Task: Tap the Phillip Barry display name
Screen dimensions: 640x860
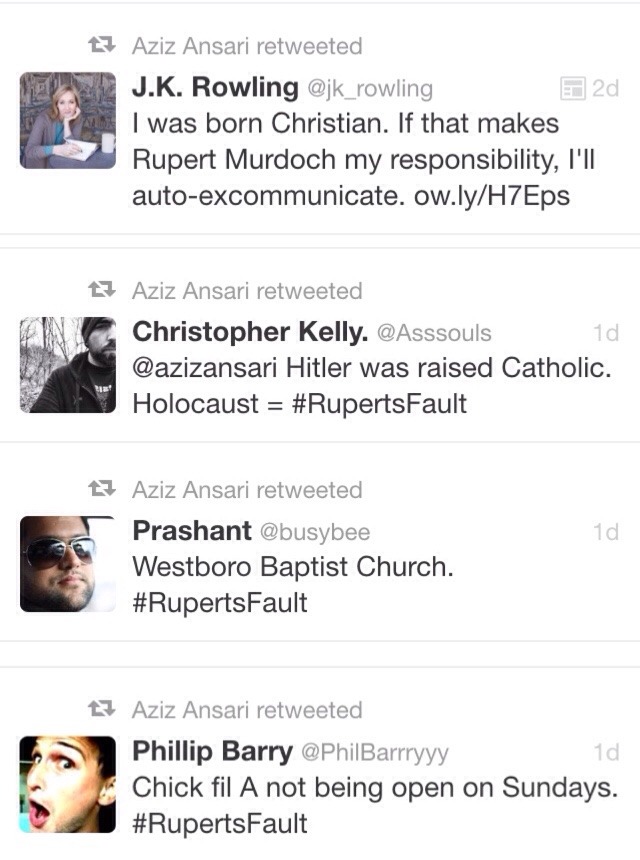Action: [x=213, y=752]
